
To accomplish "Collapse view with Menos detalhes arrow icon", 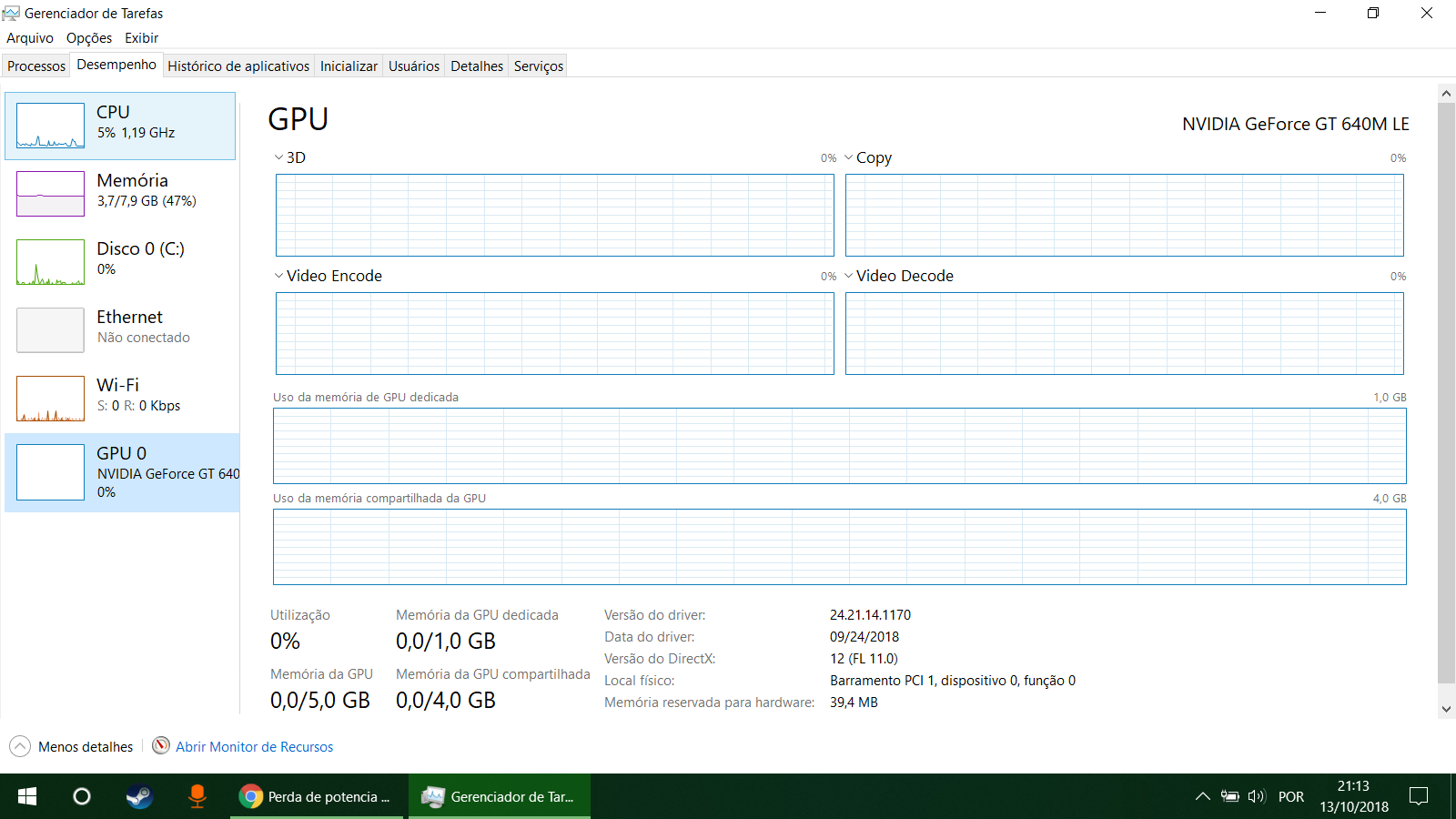I will click(x=20, y=746).
